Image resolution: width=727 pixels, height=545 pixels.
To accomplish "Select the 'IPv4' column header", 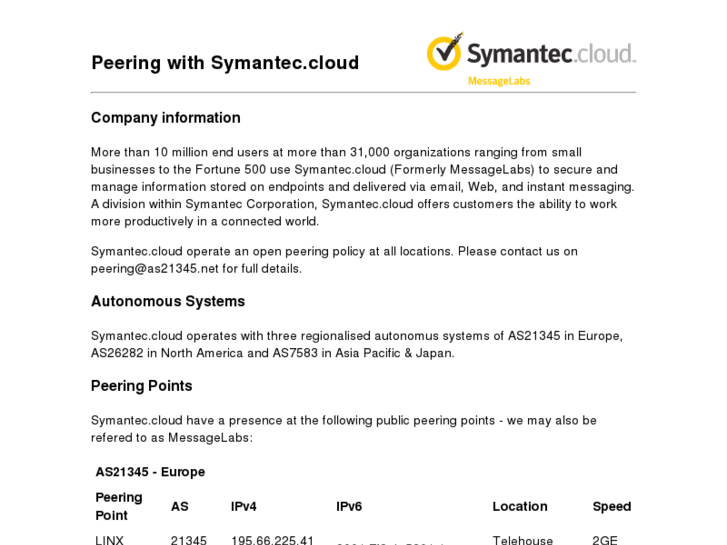I will pos(244,507).
